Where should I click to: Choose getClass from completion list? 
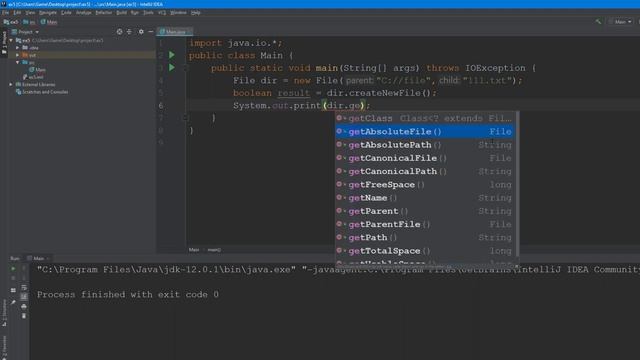point(424,118)
